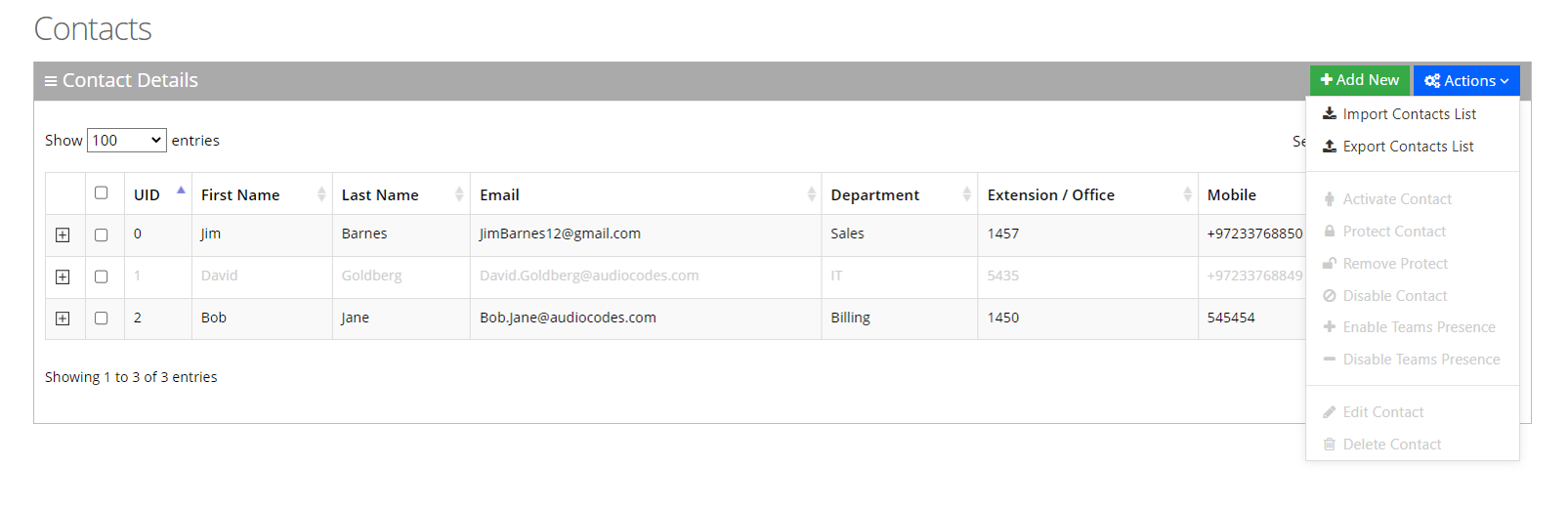This screenshot has width=1568, height=510.
Task: Select Export Contacts List menu item
Action: click(1408, 147)
